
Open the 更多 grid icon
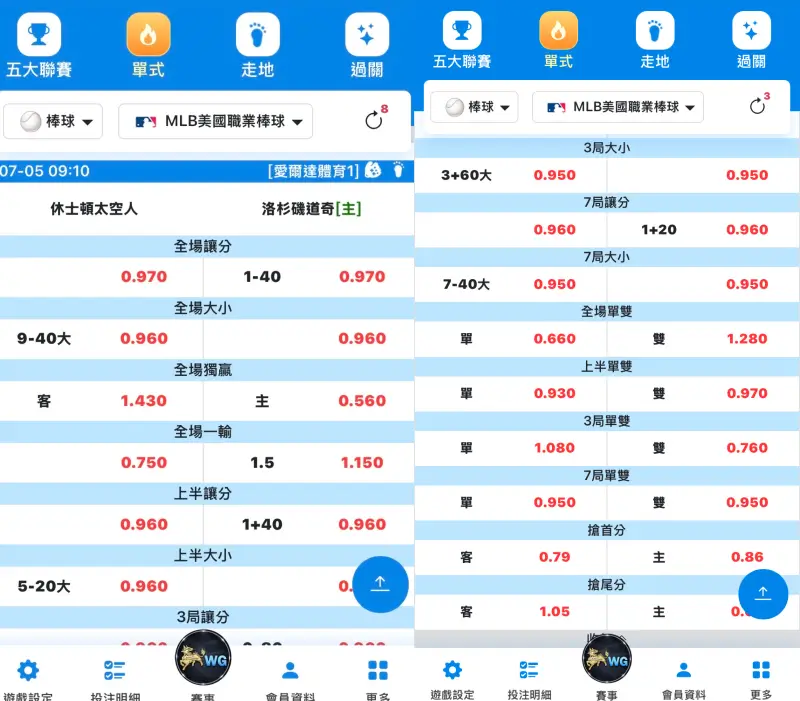pos(377,670)
